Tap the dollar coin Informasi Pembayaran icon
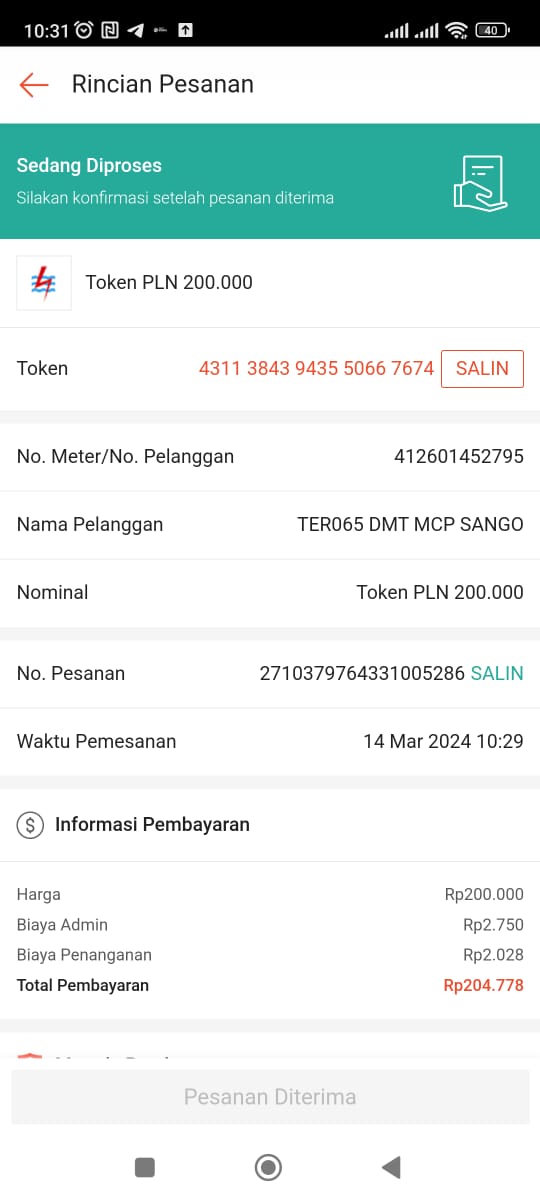540x1200 pixels. tap(31, 825)
